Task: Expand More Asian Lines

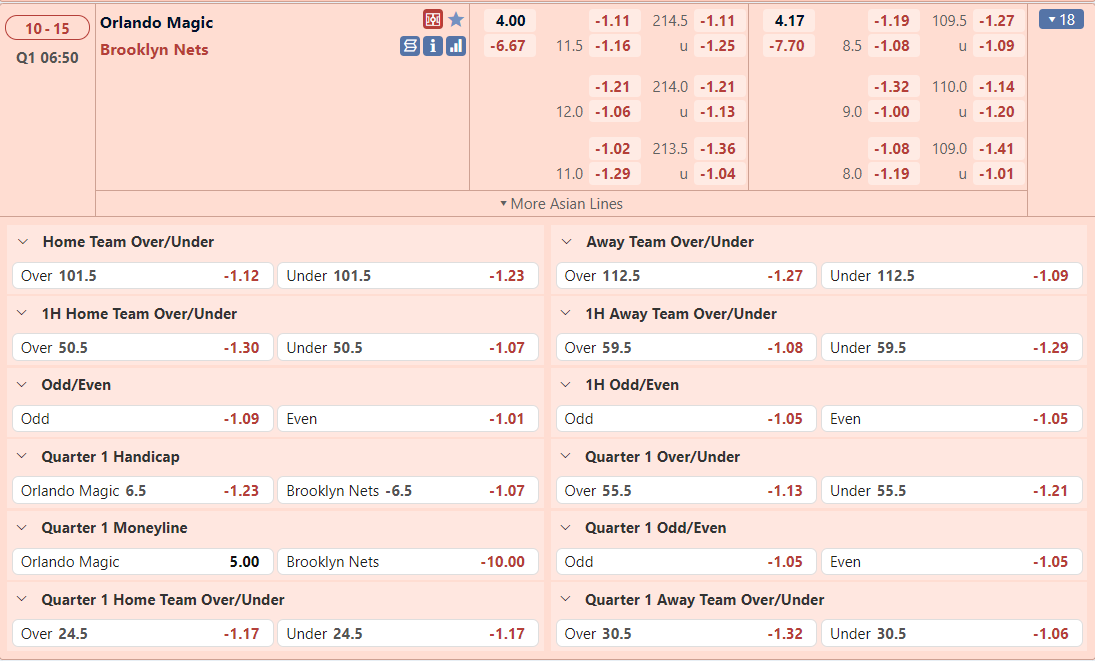Action: tap(561, 204)
